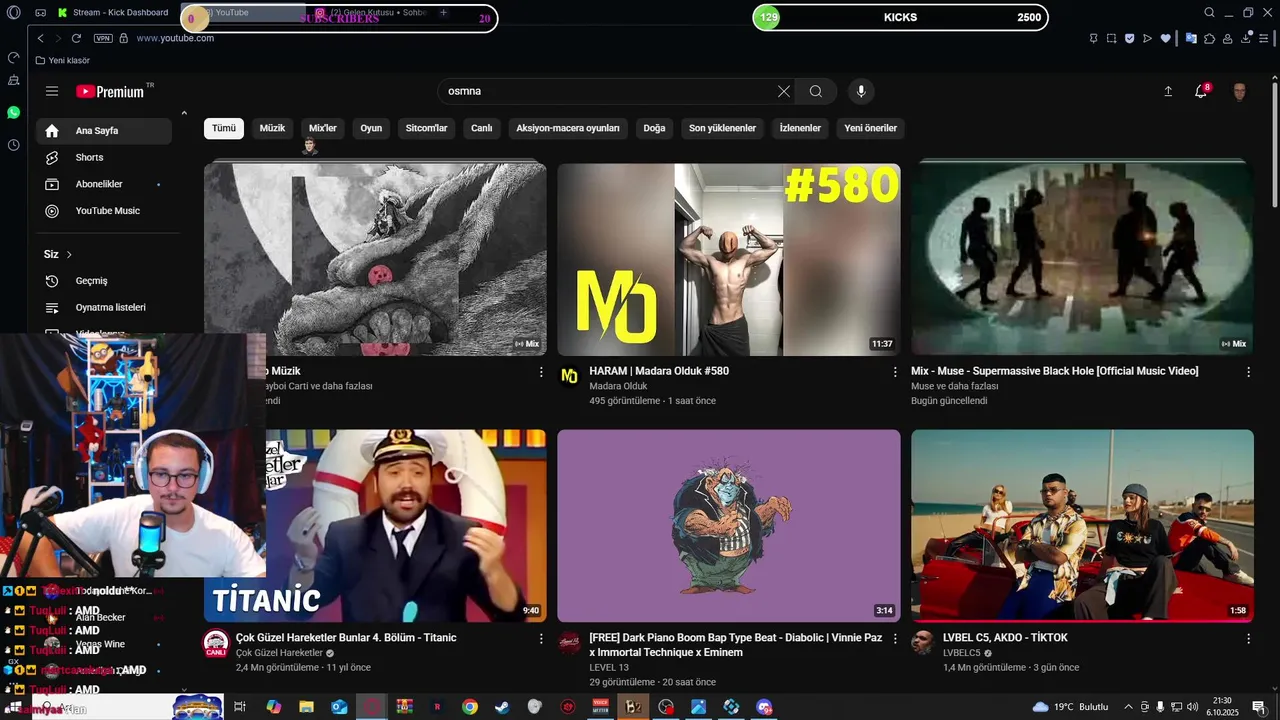Image resolution: width=1280 pixels, height=720 pixels.
Task: Open the browser tab search magnifier
Action: tap(1209, 13)
